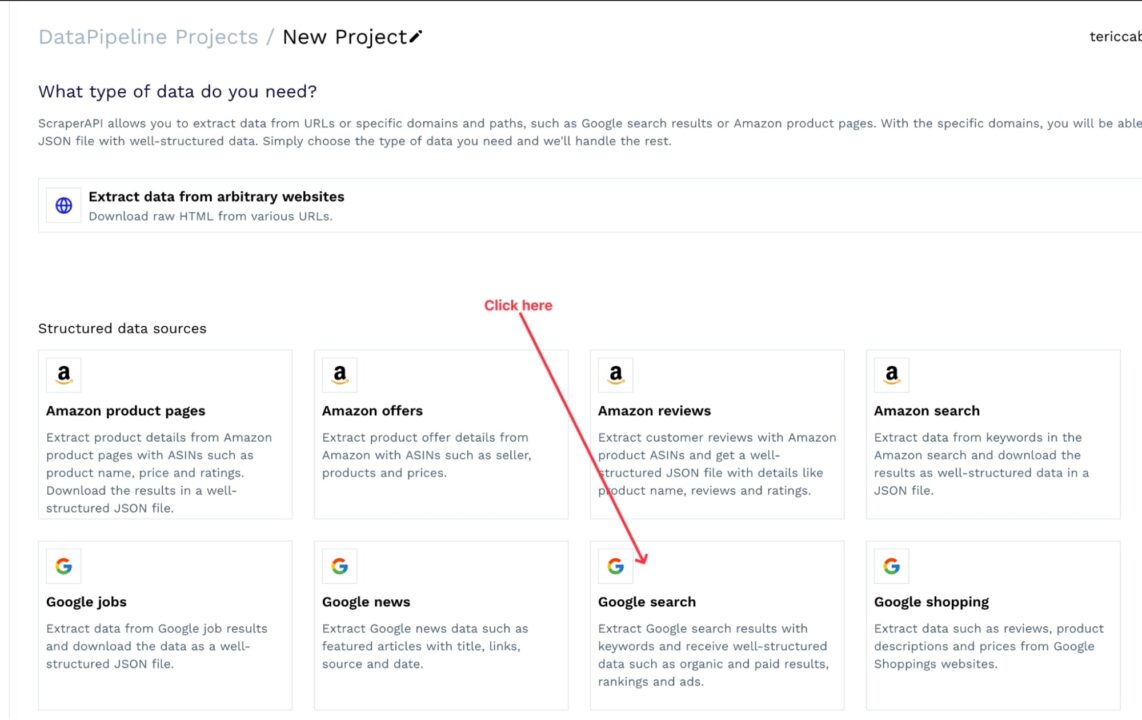
Task: Click the Google jobs description text
Action: click(x=157, y=646)
